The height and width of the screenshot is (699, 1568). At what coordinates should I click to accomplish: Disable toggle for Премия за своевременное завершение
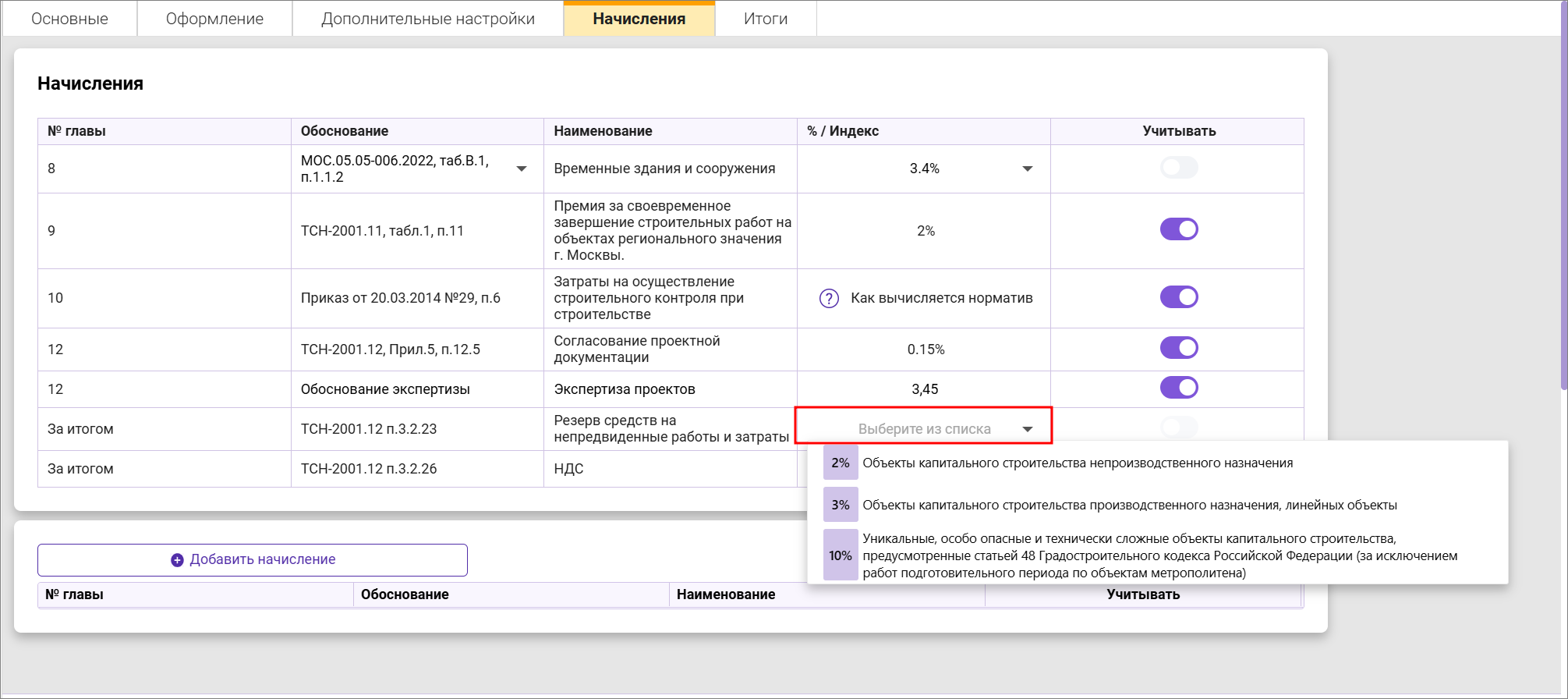pos(1178,229)
